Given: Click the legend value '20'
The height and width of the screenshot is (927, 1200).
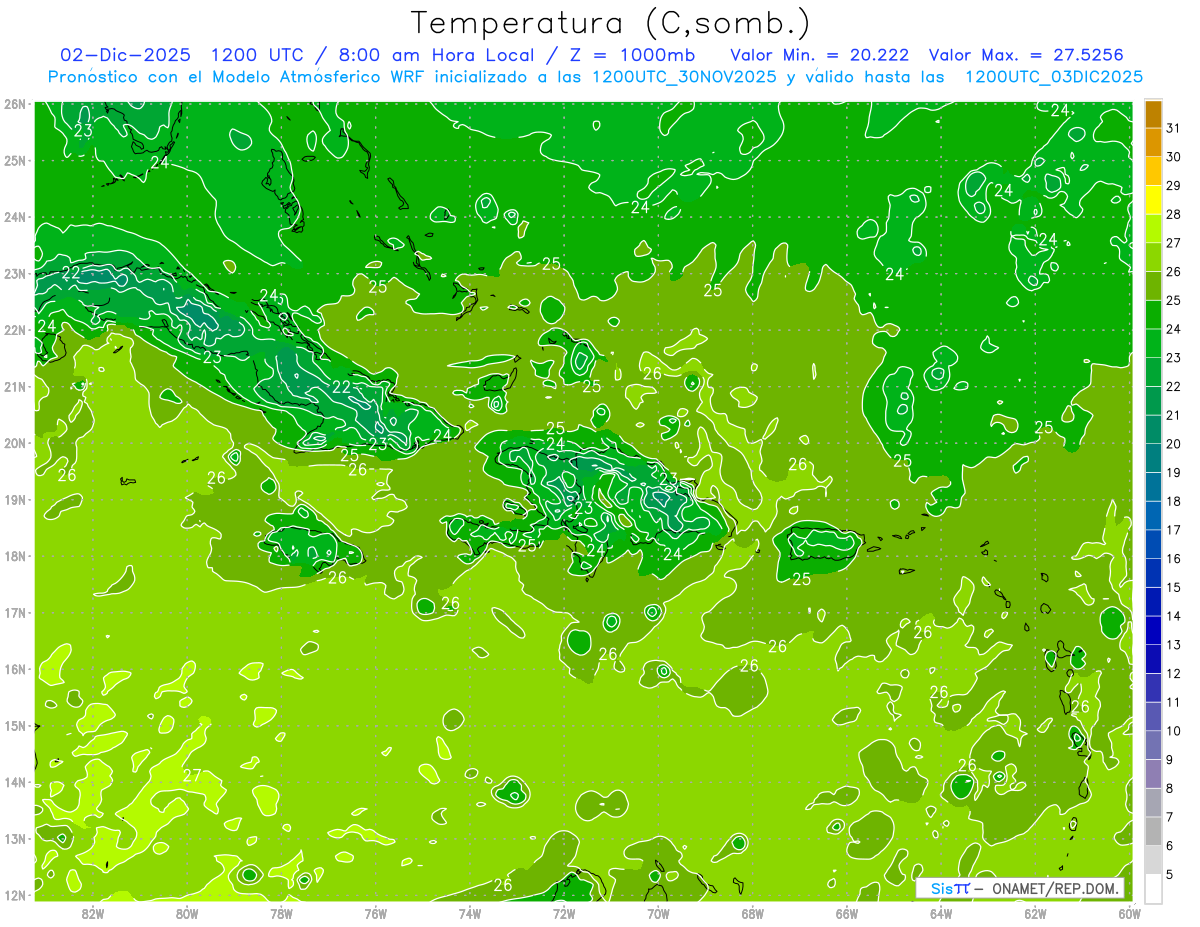Looking at the screenshot, I should coord(1173,443).
